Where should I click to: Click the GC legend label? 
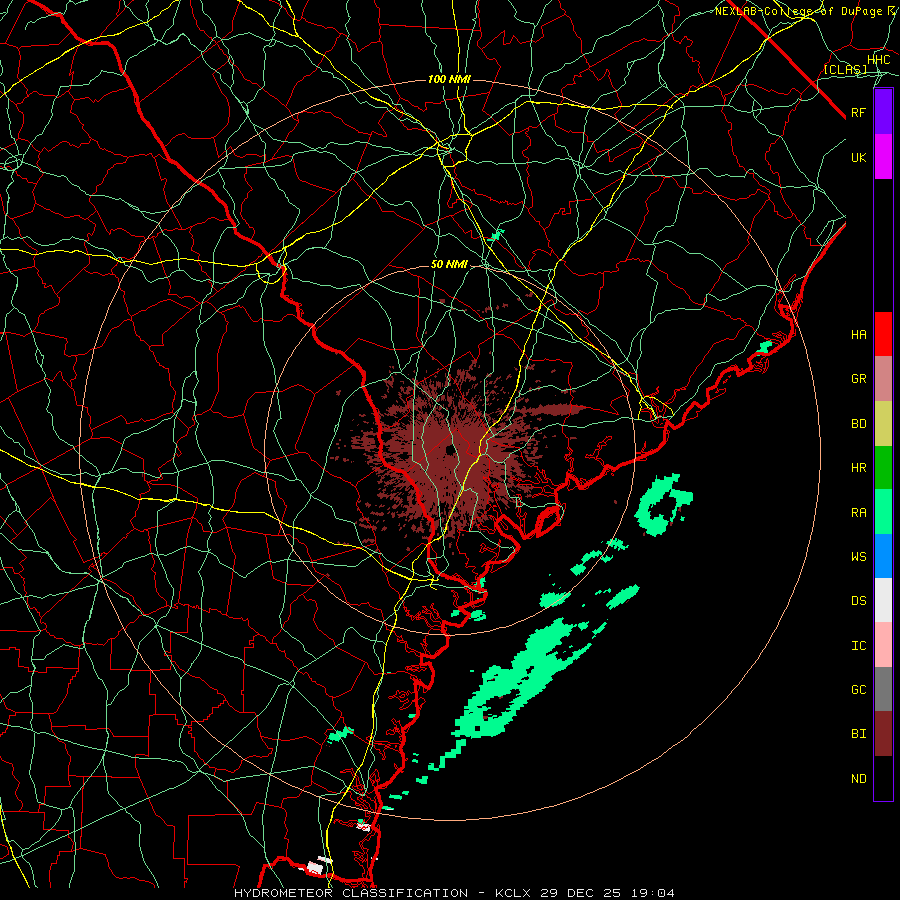tap(859, 689)
